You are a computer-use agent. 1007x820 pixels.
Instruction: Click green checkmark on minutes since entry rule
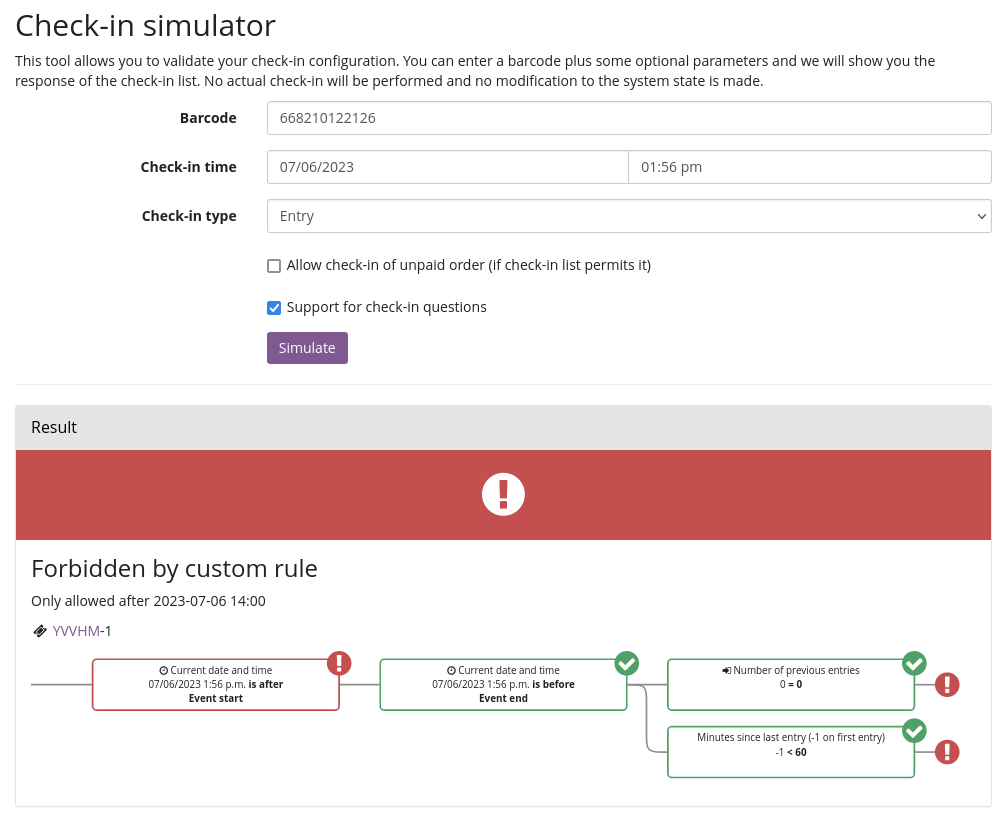tap(914, 731)
